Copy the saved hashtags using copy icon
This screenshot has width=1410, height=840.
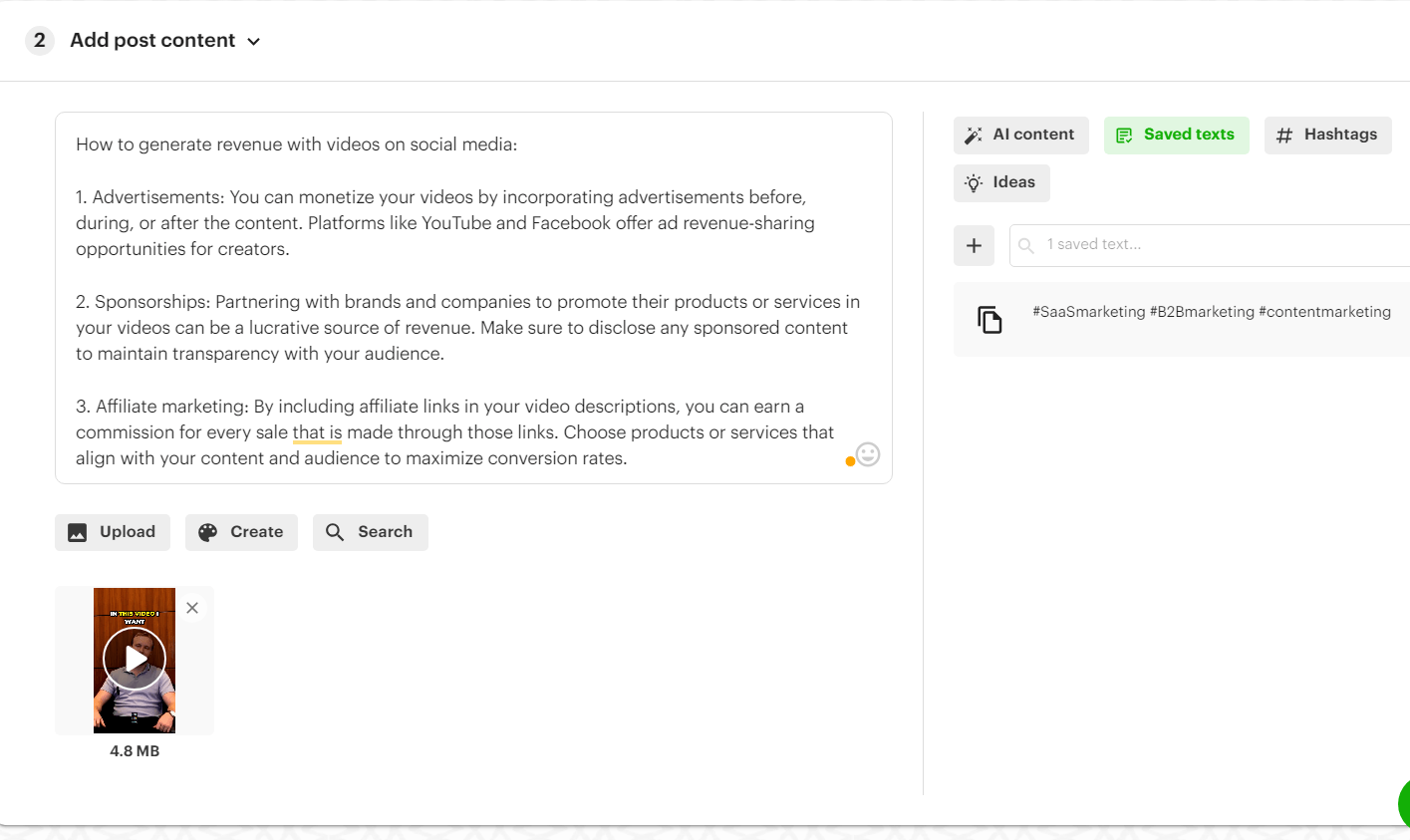tap(989, 319)
